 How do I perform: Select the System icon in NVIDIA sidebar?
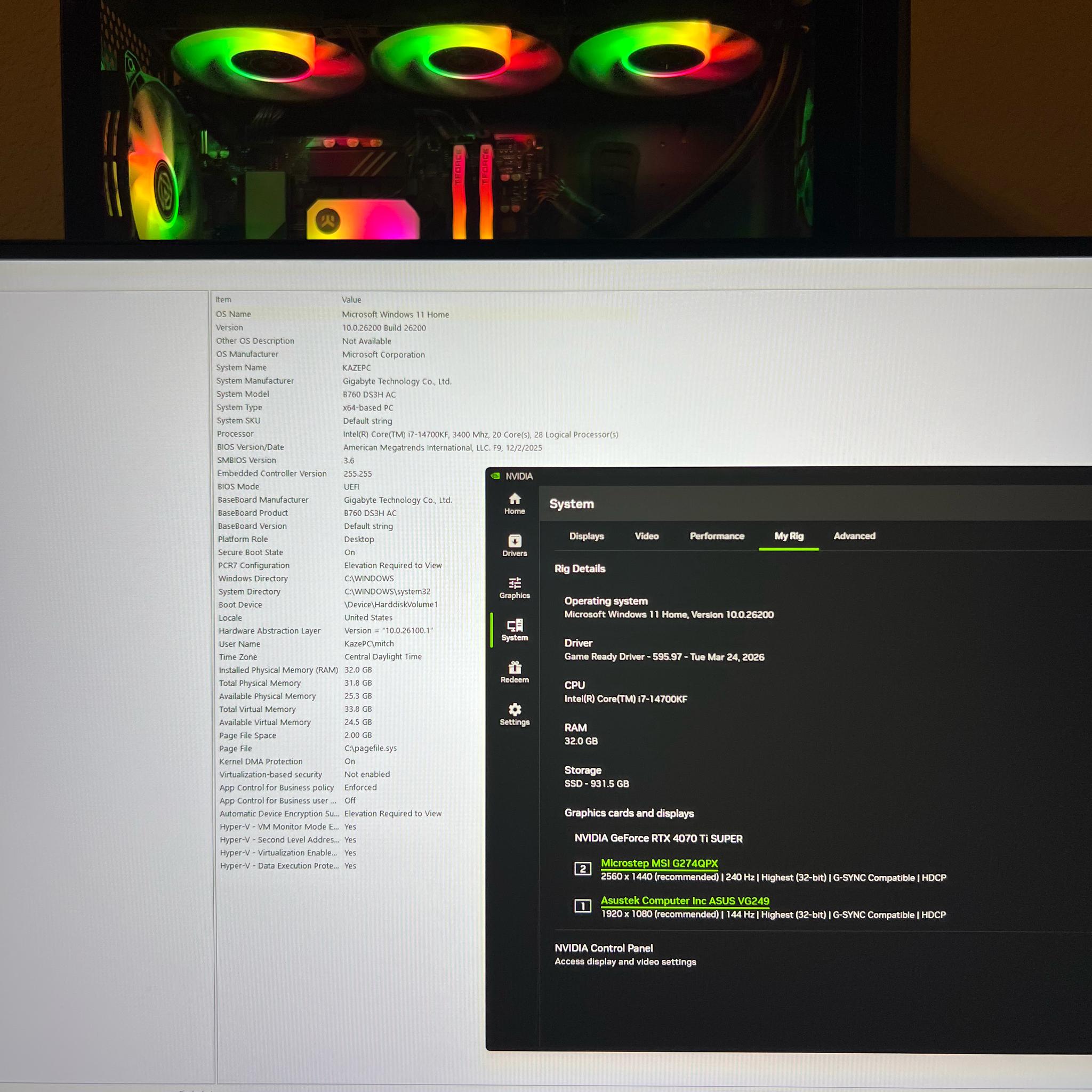[x=515, y=630]
